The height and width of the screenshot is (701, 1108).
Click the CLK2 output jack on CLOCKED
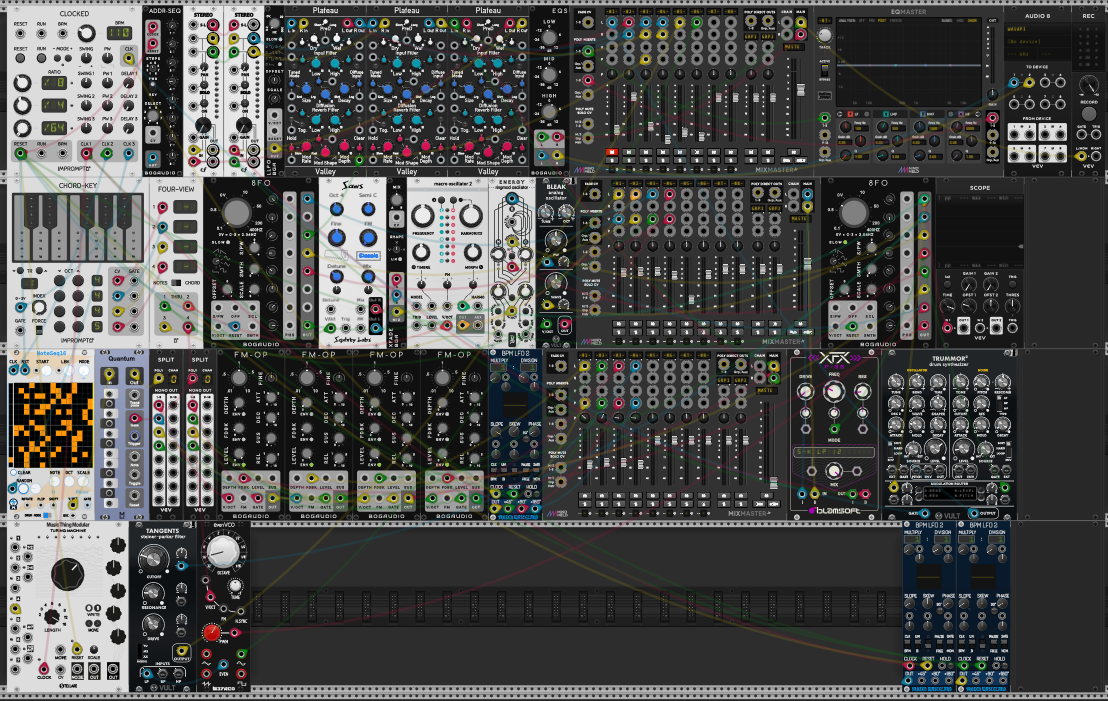(107, 153)
